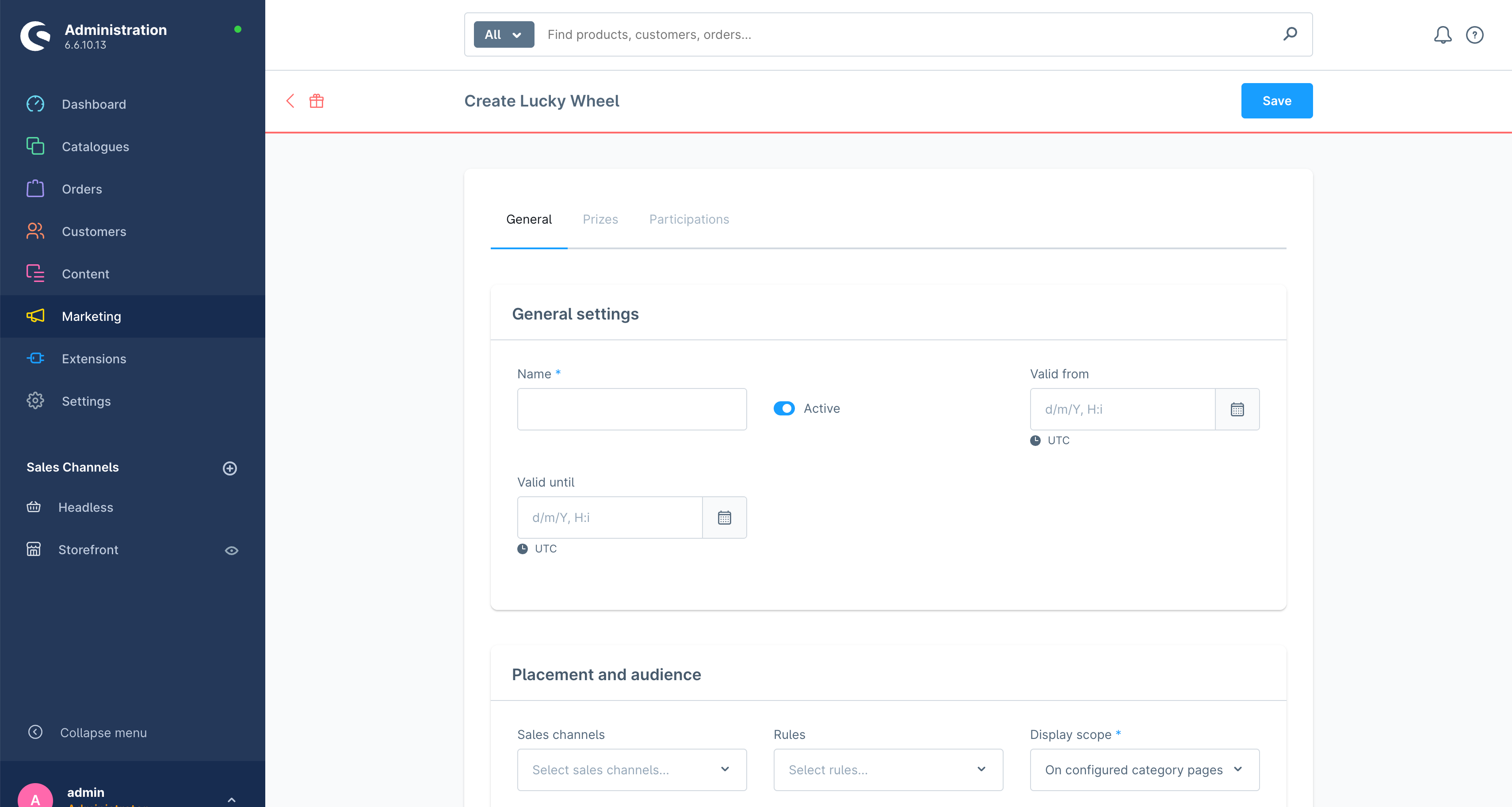Expand the Select rules dropdown
The image size is (1512, 807).
coord(887,769)
